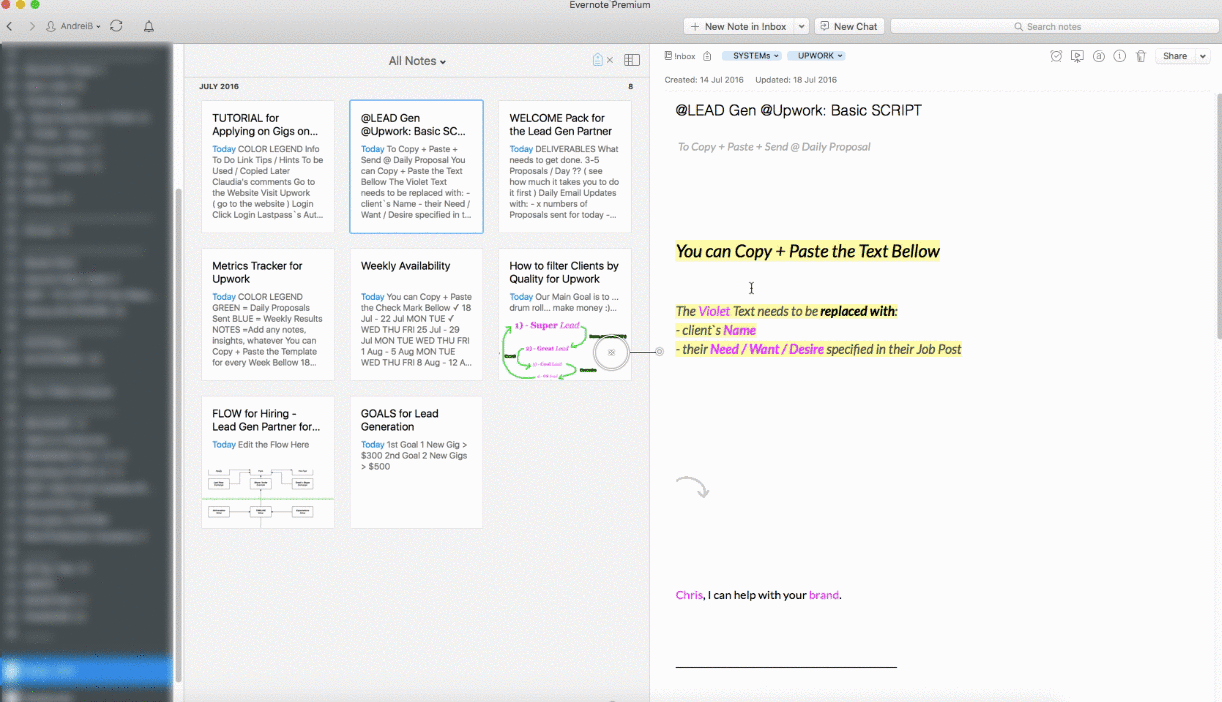Open How to filter Clients note
1222x702 pixels.
click(565, 314)
